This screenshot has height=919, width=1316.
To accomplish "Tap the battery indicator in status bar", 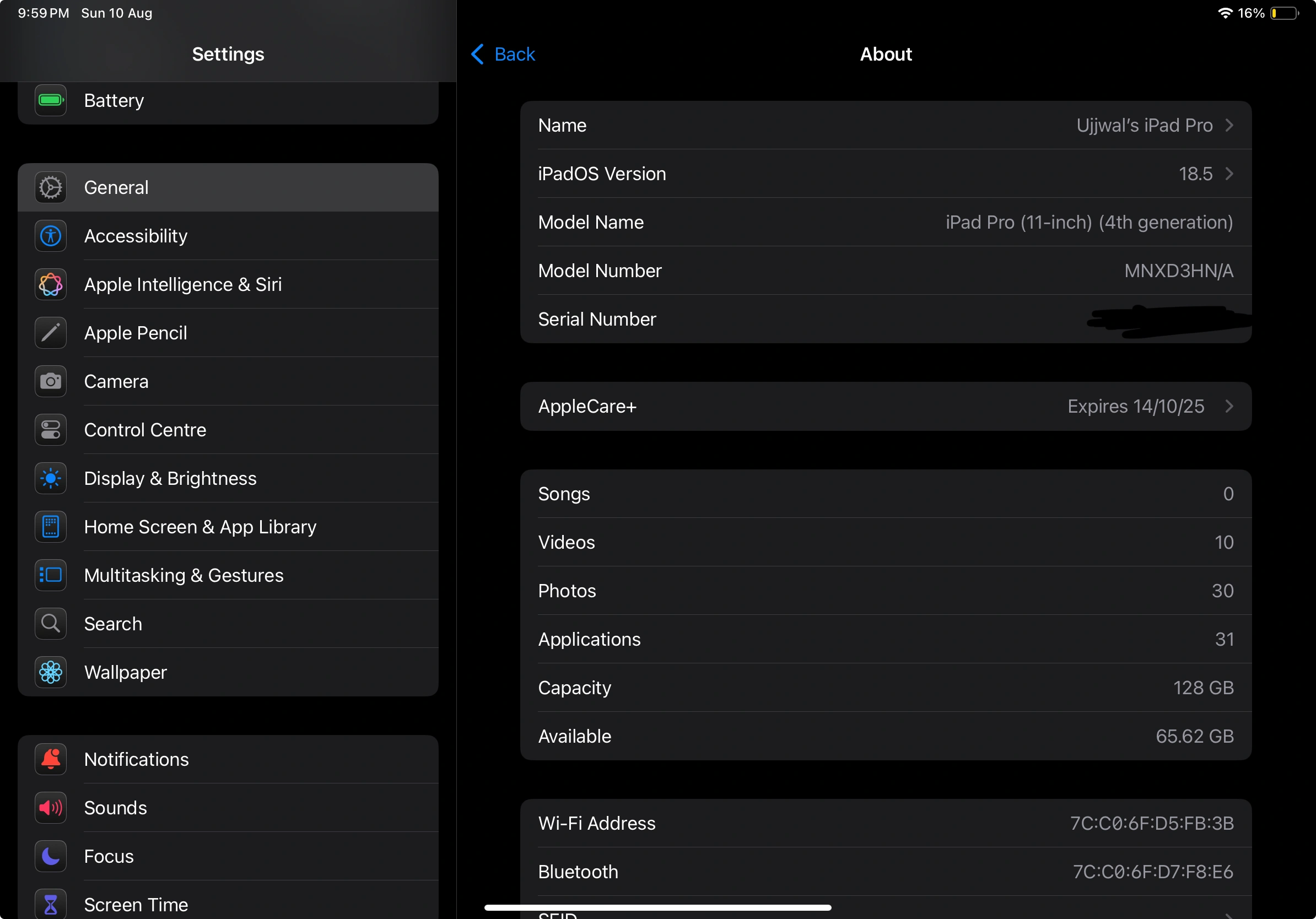I will click(1285, 13).
